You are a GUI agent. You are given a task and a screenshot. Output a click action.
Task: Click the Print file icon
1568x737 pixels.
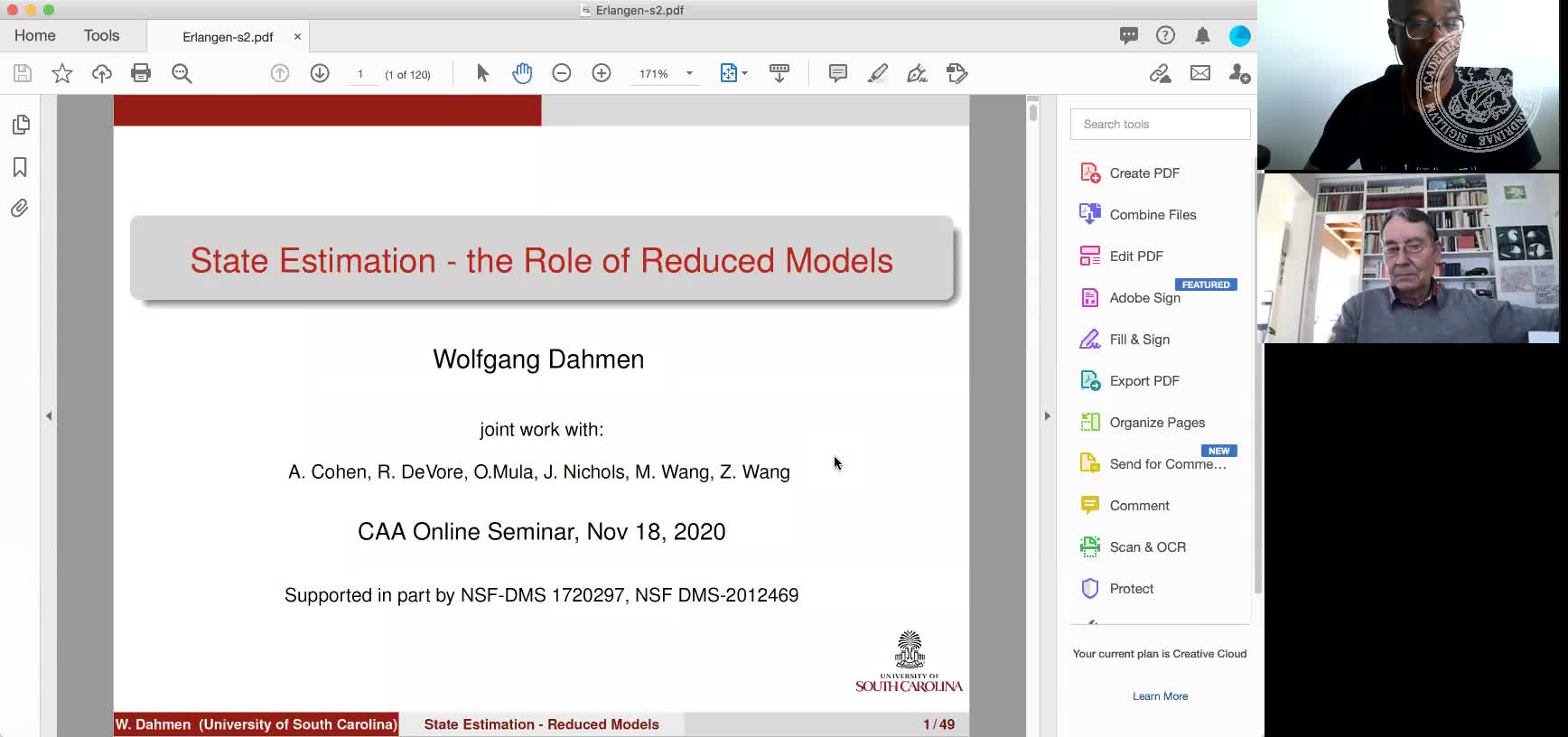[x=141, y=73]
